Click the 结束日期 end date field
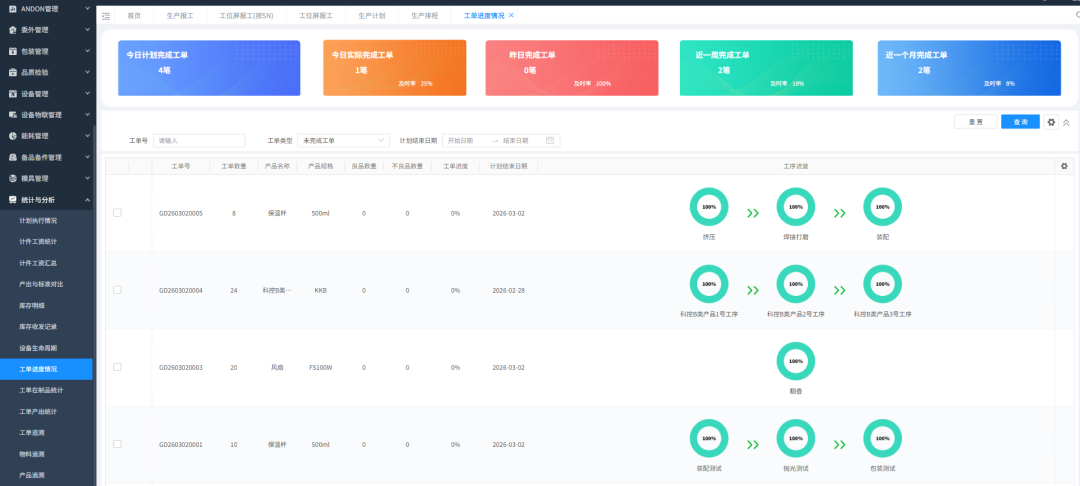This screenshot has height=486, width=1080. [521, 140]
